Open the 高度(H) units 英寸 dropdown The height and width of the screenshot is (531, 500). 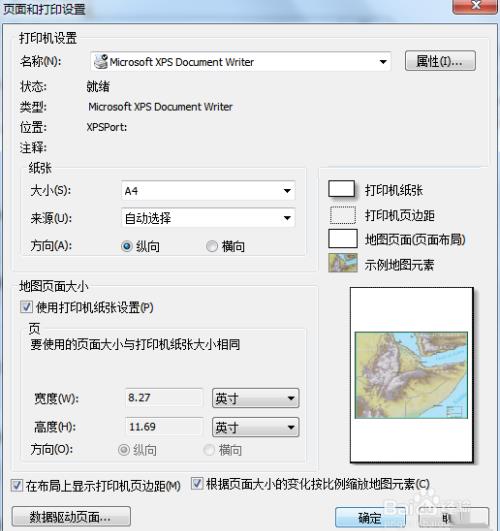pyautogui.click(x=255, y=427)
